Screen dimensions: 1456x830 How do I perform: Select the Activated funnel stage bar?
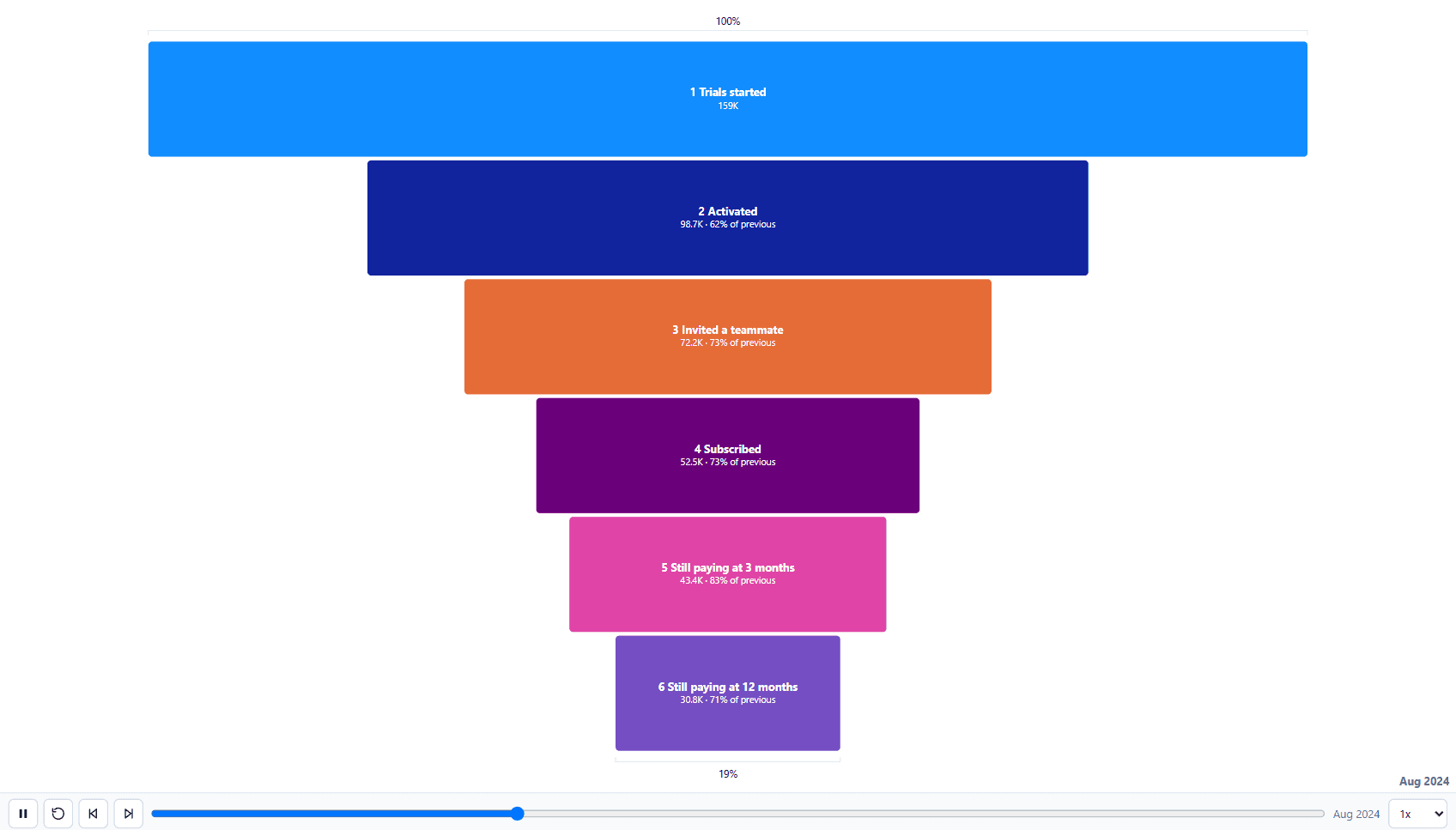click(728, 218)
